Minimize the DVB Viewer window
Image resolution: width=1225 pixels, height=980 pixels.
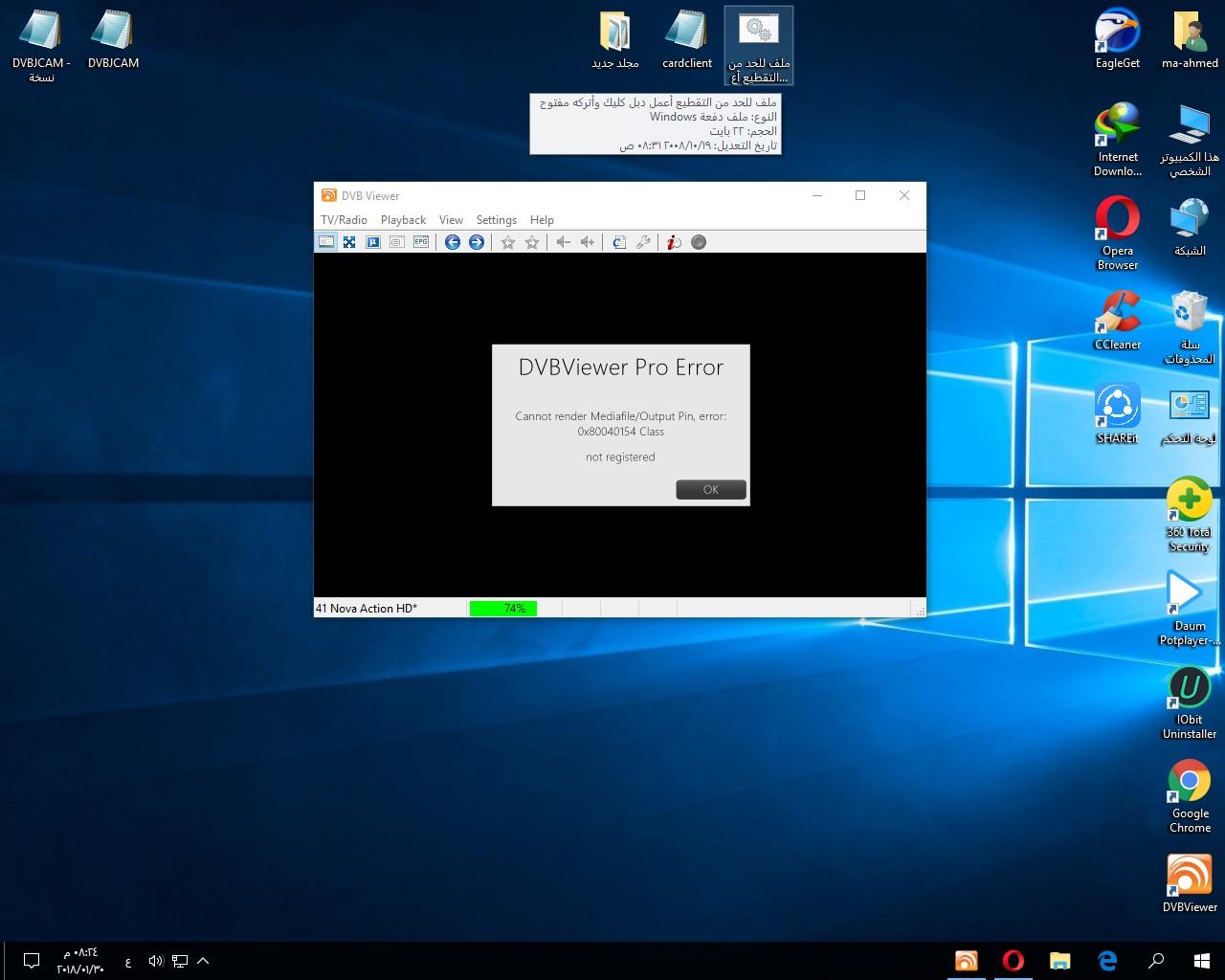coord(817,195)
